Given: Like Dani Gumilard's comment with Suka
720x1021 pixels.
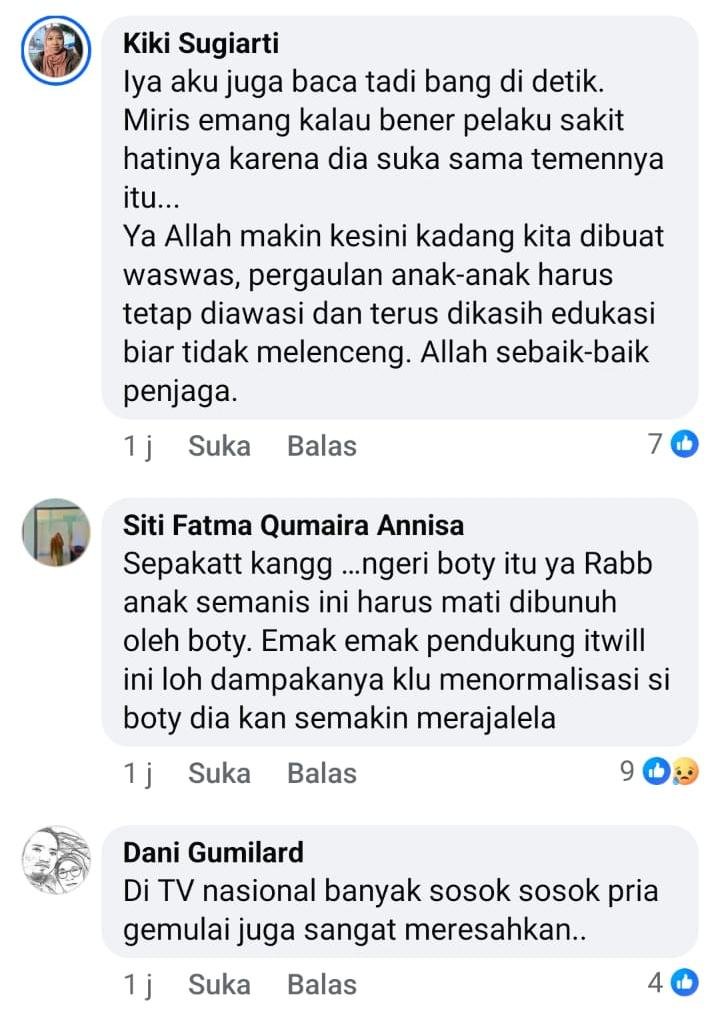Looking at the screenshot, I should pos(219,985).
